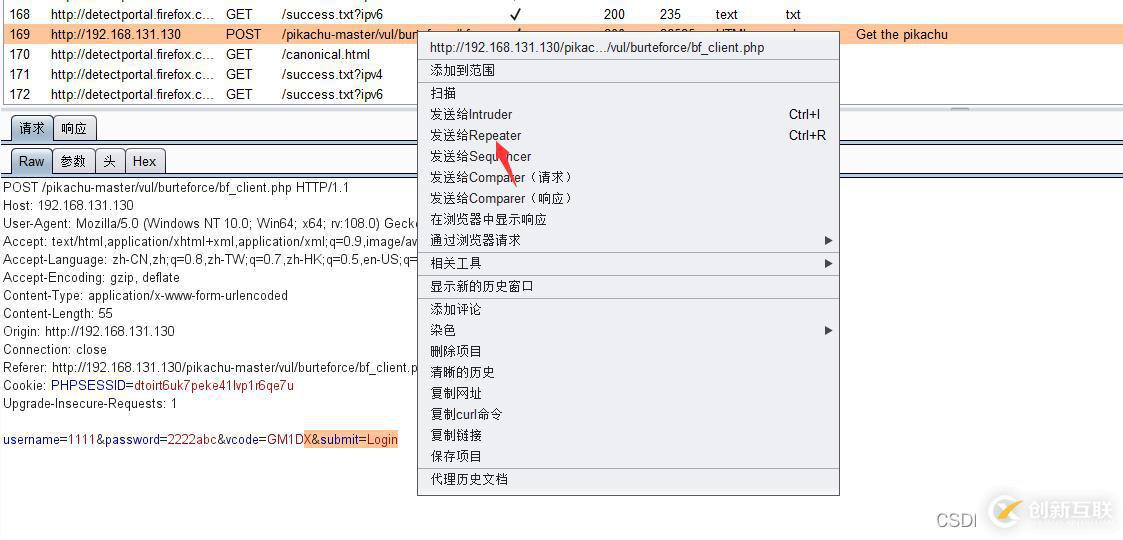This screenshot has height=540, width=1123.
Task: Select history row 170 /canonical.html
Action: coord(211,54)
